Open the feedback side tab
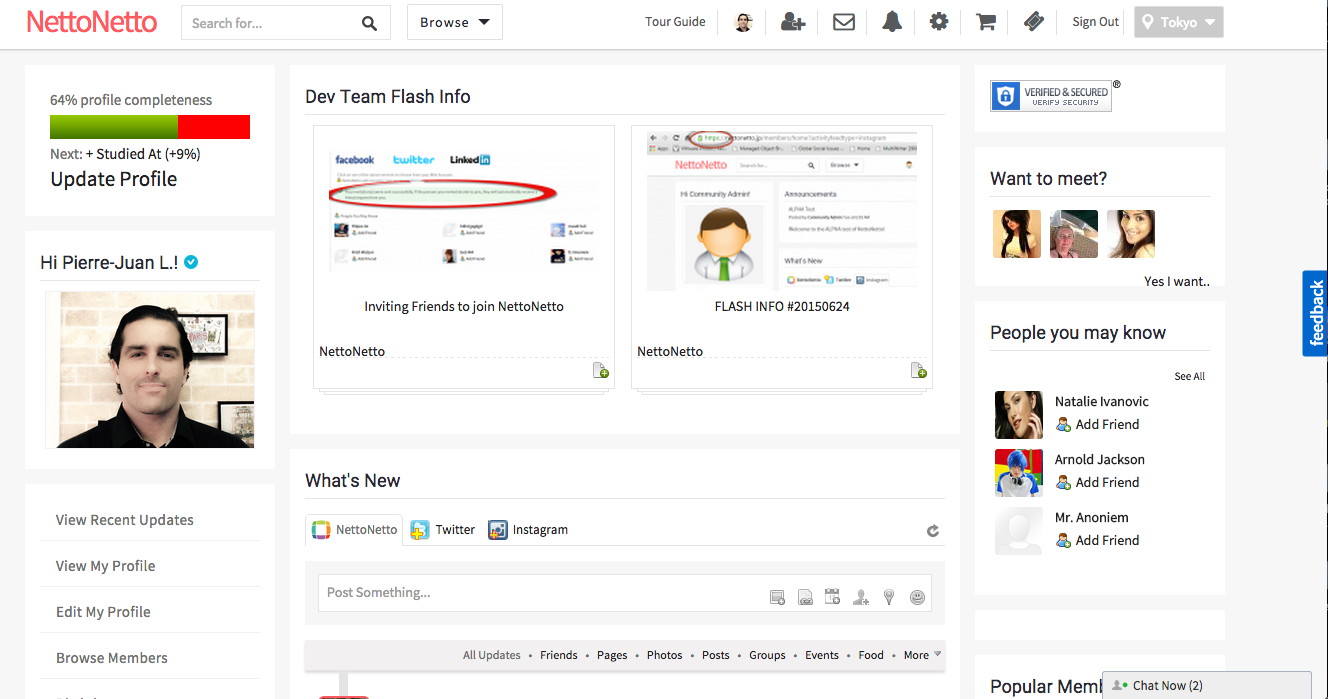Viewport: 1328px width, 699px height. [x=1315, y=313]
